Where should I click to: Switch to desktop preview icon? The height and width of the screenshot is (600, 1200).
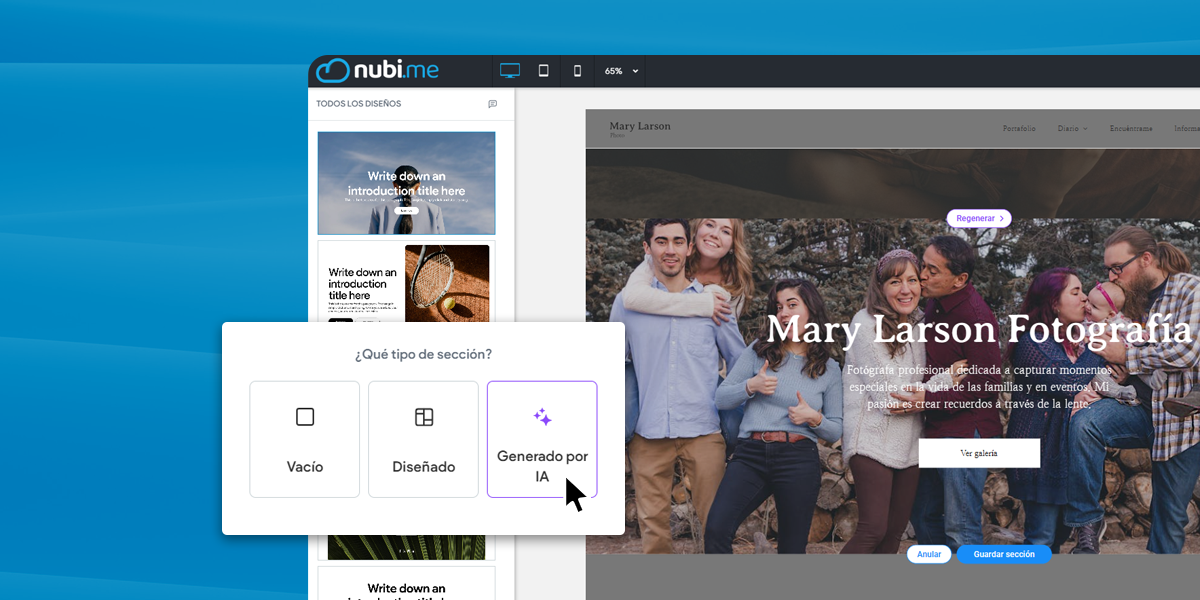[510, 71]
